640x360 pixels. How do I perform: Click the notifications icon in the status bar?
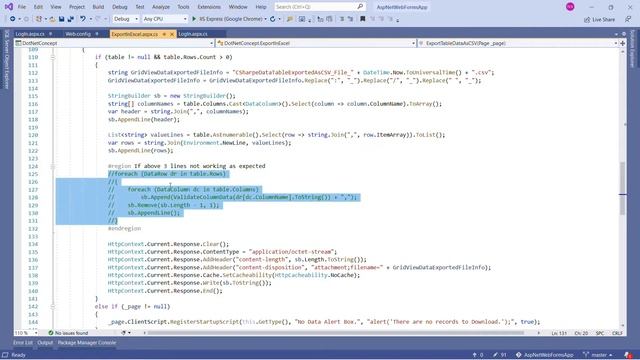pyautogui.click(x=629, y=355)
